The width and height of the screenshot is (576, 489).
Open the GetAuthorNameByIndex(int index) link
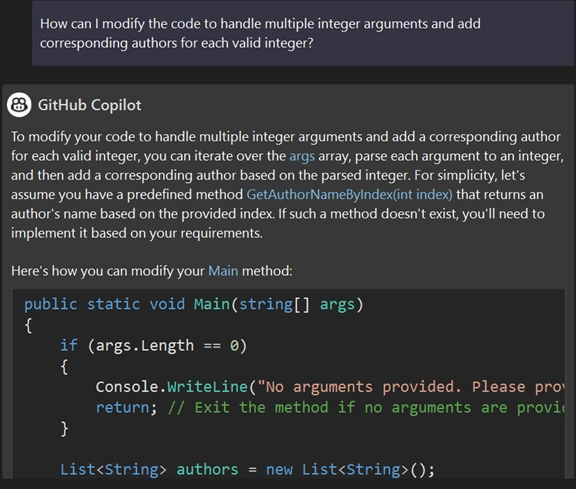[x=349, y=194]
